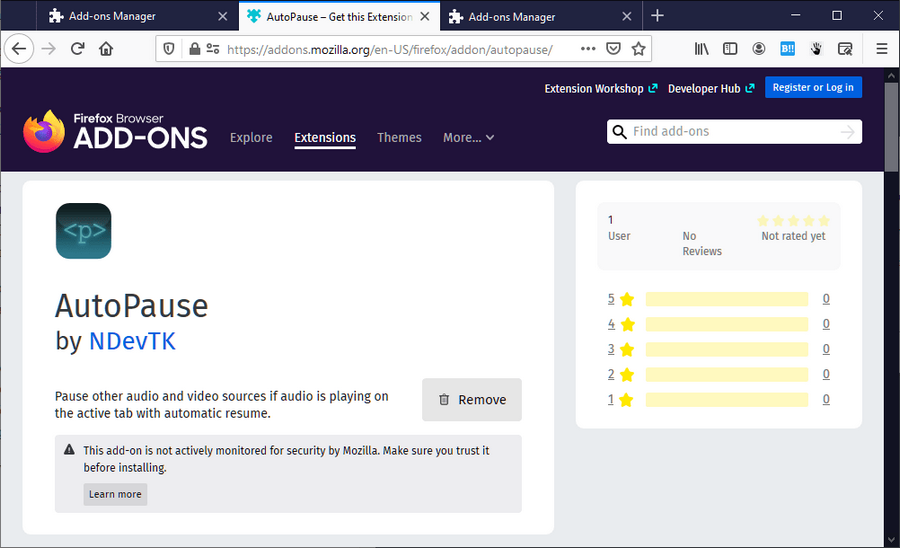Open page actions three-dot menu

(588, 49)
